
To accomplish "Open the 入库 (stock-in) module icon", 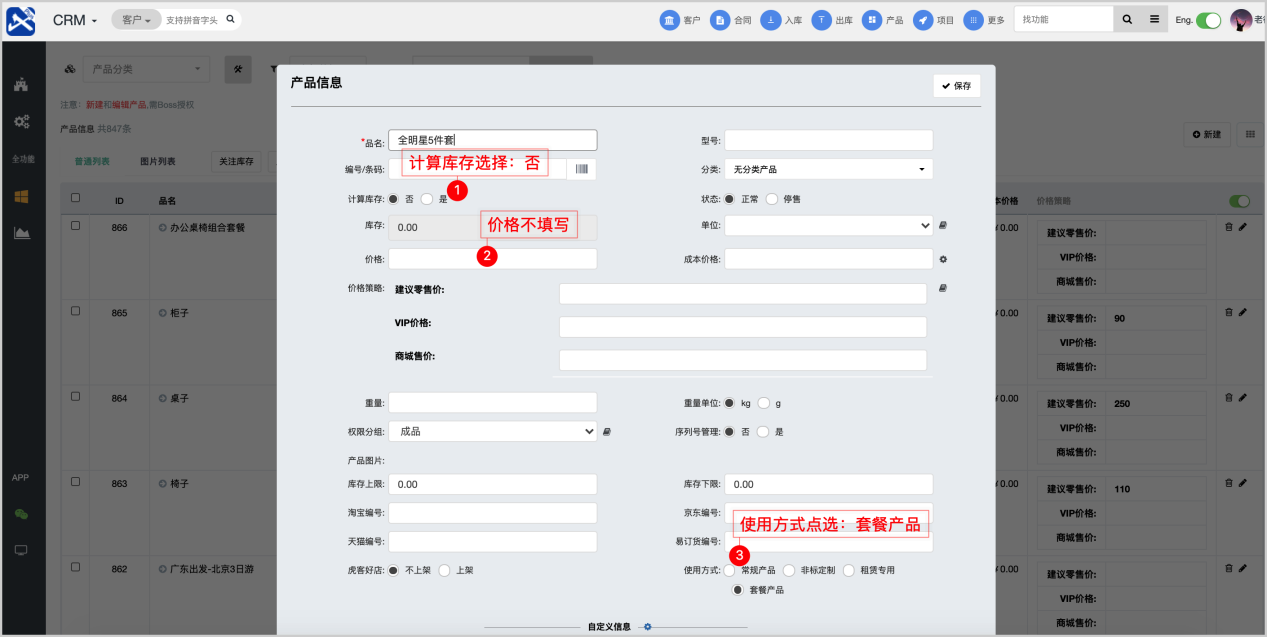I will 770,20.
